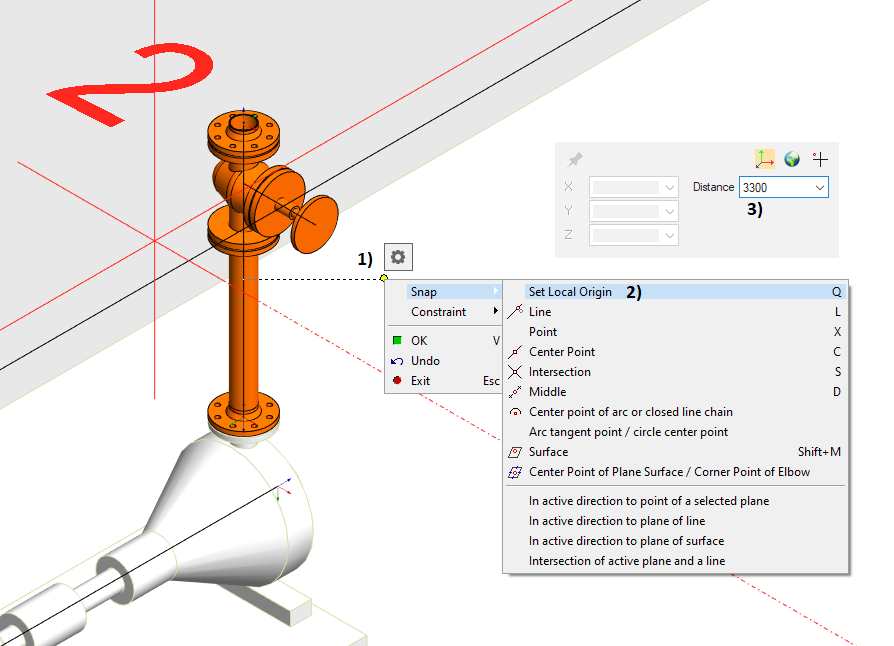Screen dimensions: 894x646
Task: Select the Intersection snap mode
Action: click(559, 372)
